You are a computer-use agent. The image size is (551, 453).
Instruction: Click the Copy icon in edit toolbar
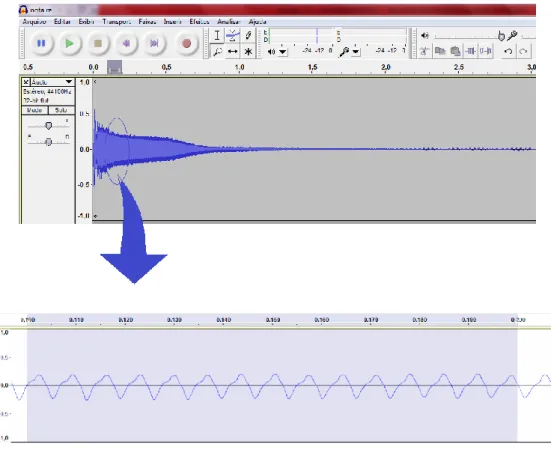[x=440, y=51]
